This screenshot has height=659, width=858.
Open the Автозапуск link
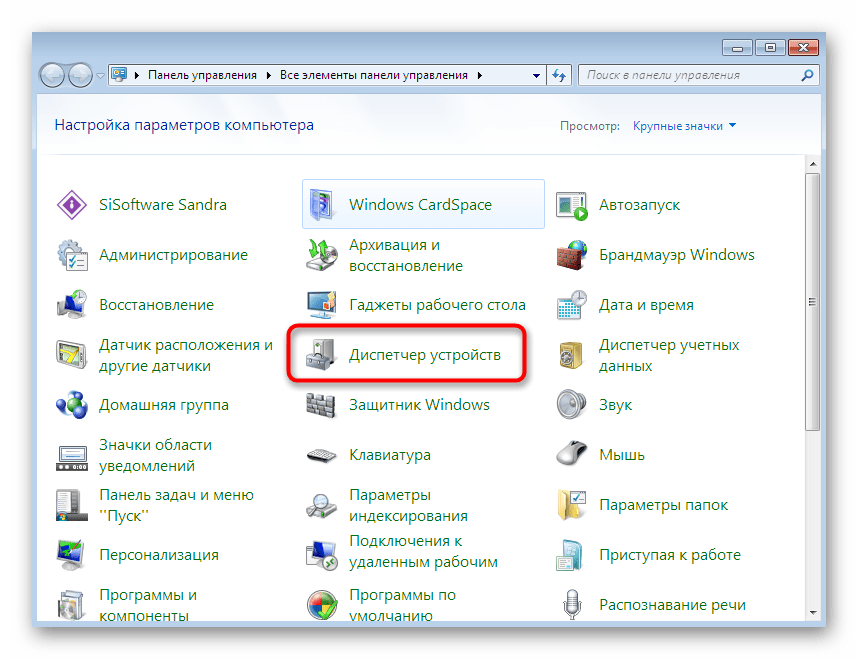tap(639, 205)
